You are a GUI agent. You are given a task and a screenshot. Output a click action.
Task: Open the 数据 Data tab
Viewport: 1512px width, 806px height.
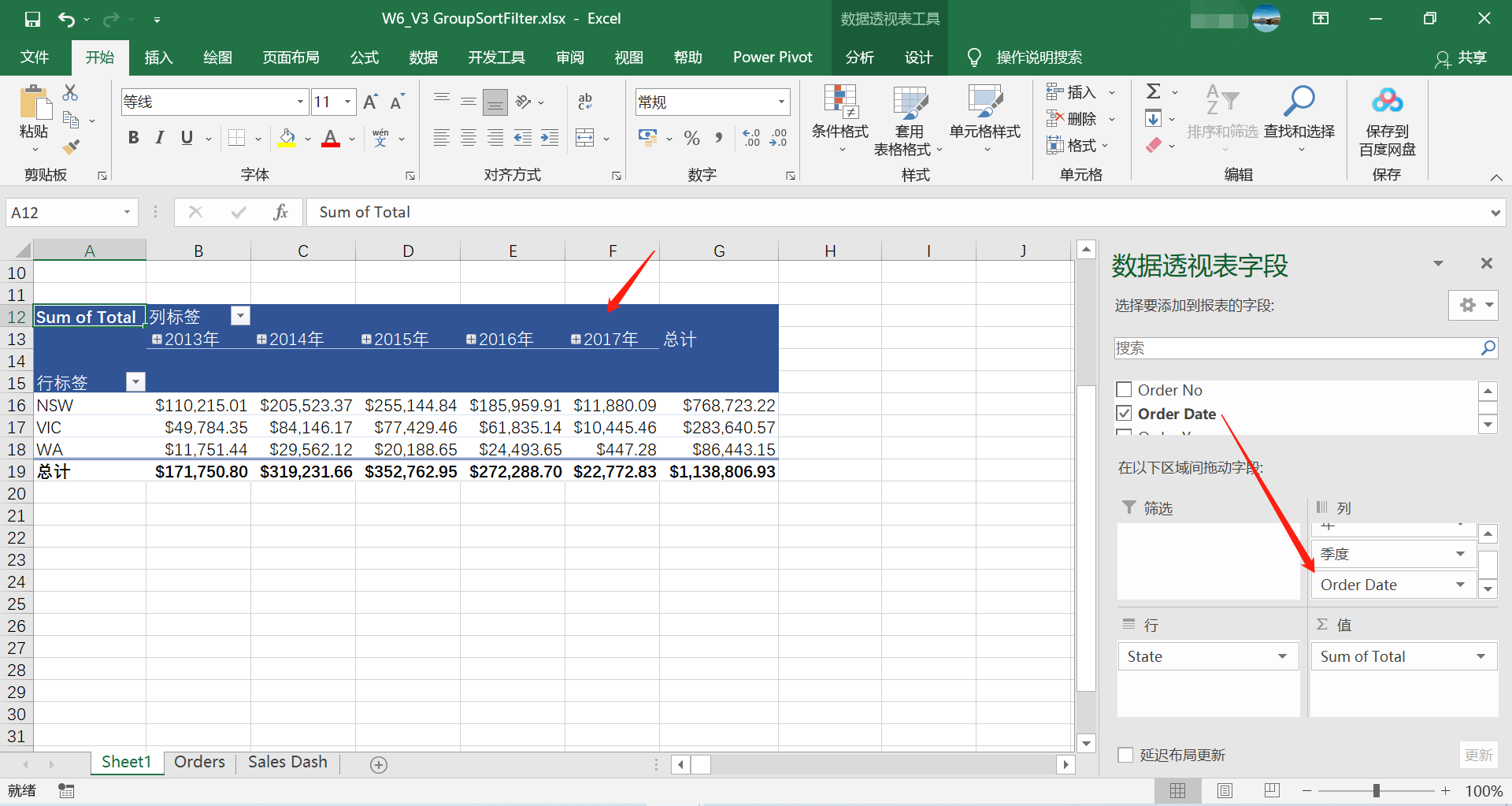(424, 58)
